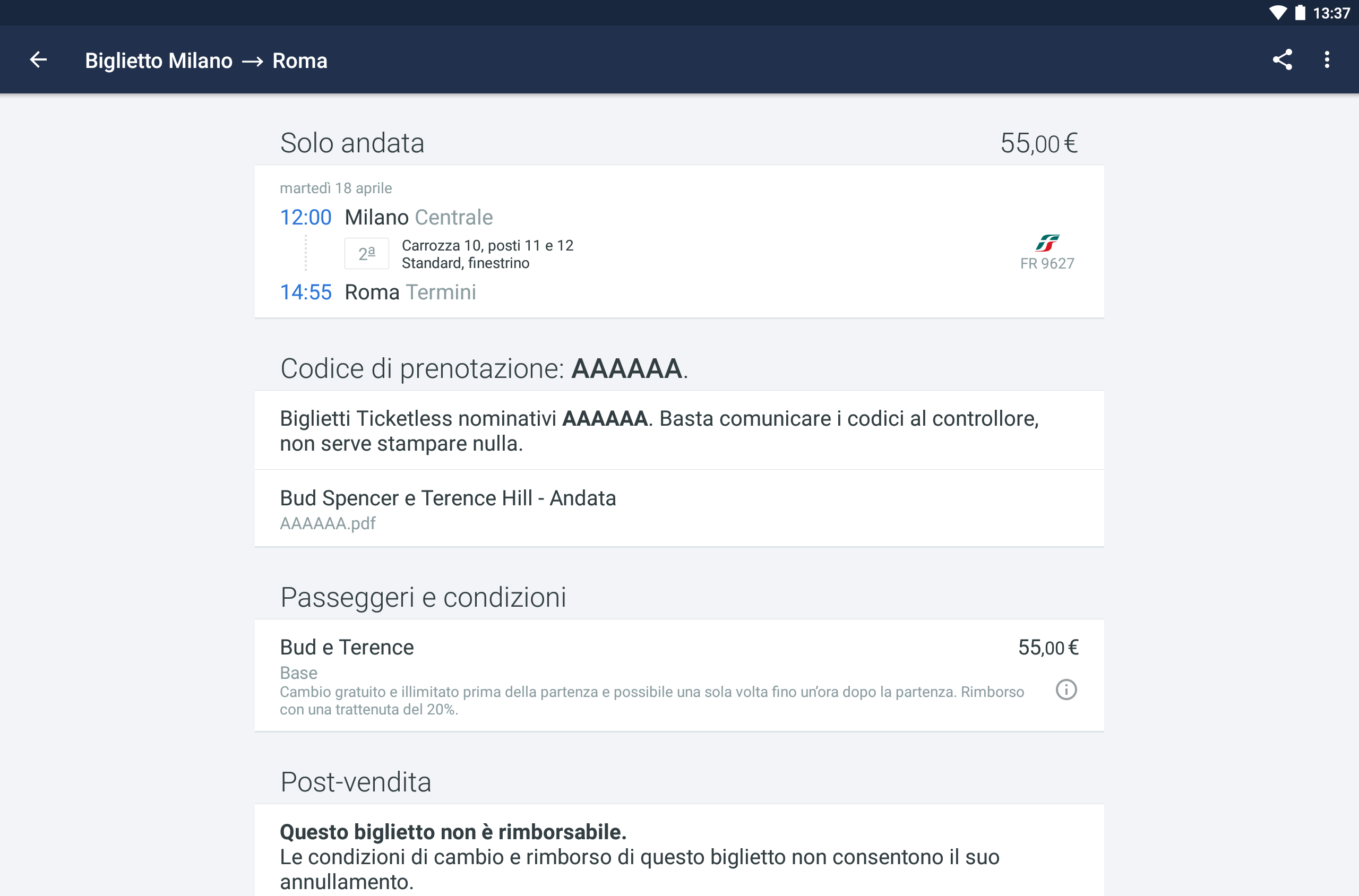Screen dimensions: 1359x896
Task: Select the Carrozza 10 seat details
Action: pos(487,254)
